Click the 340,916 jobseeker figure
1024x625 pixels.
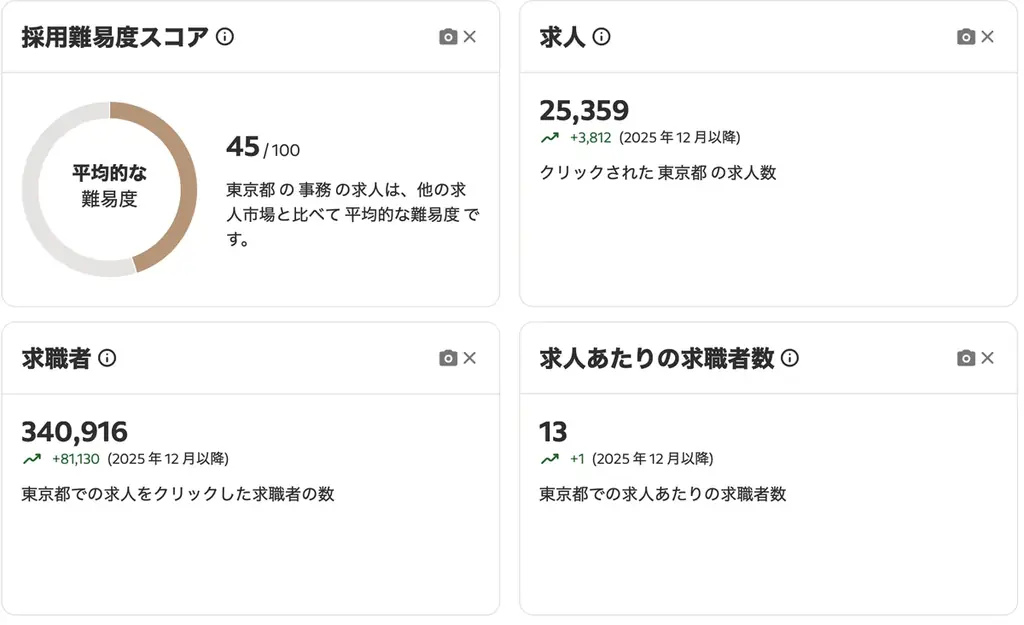click(73, 433)
